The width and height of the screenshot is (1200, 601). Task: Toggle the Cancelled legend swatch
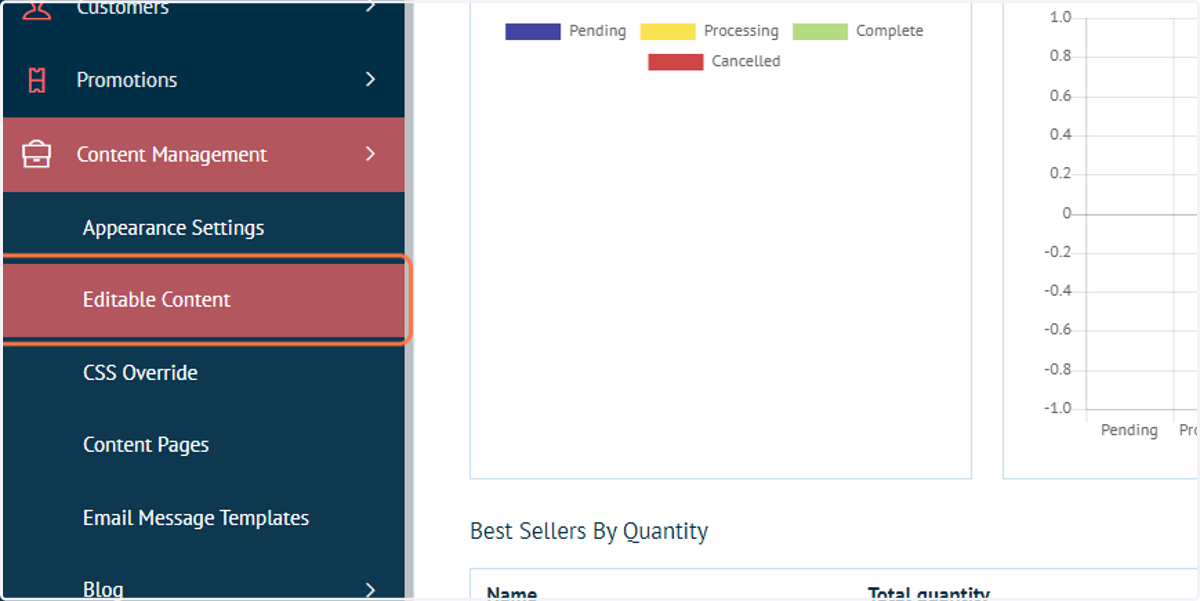(x=676, y=62)
